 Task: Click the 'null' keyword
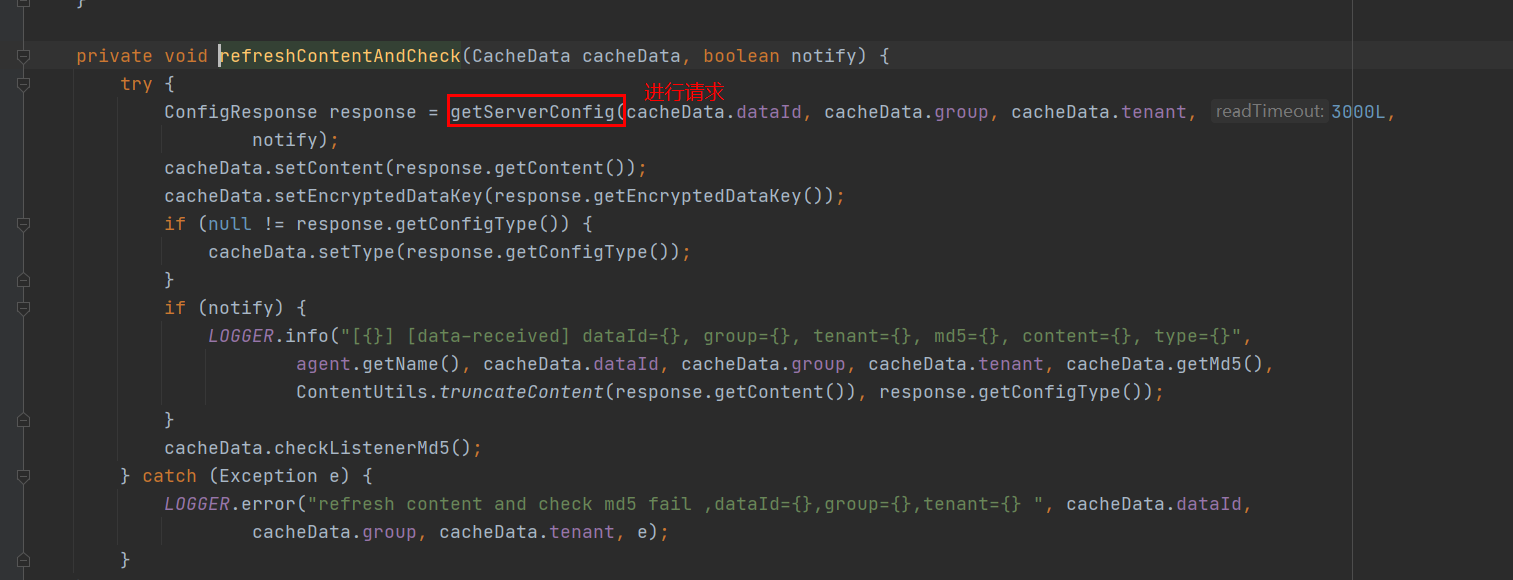(230, 224)
